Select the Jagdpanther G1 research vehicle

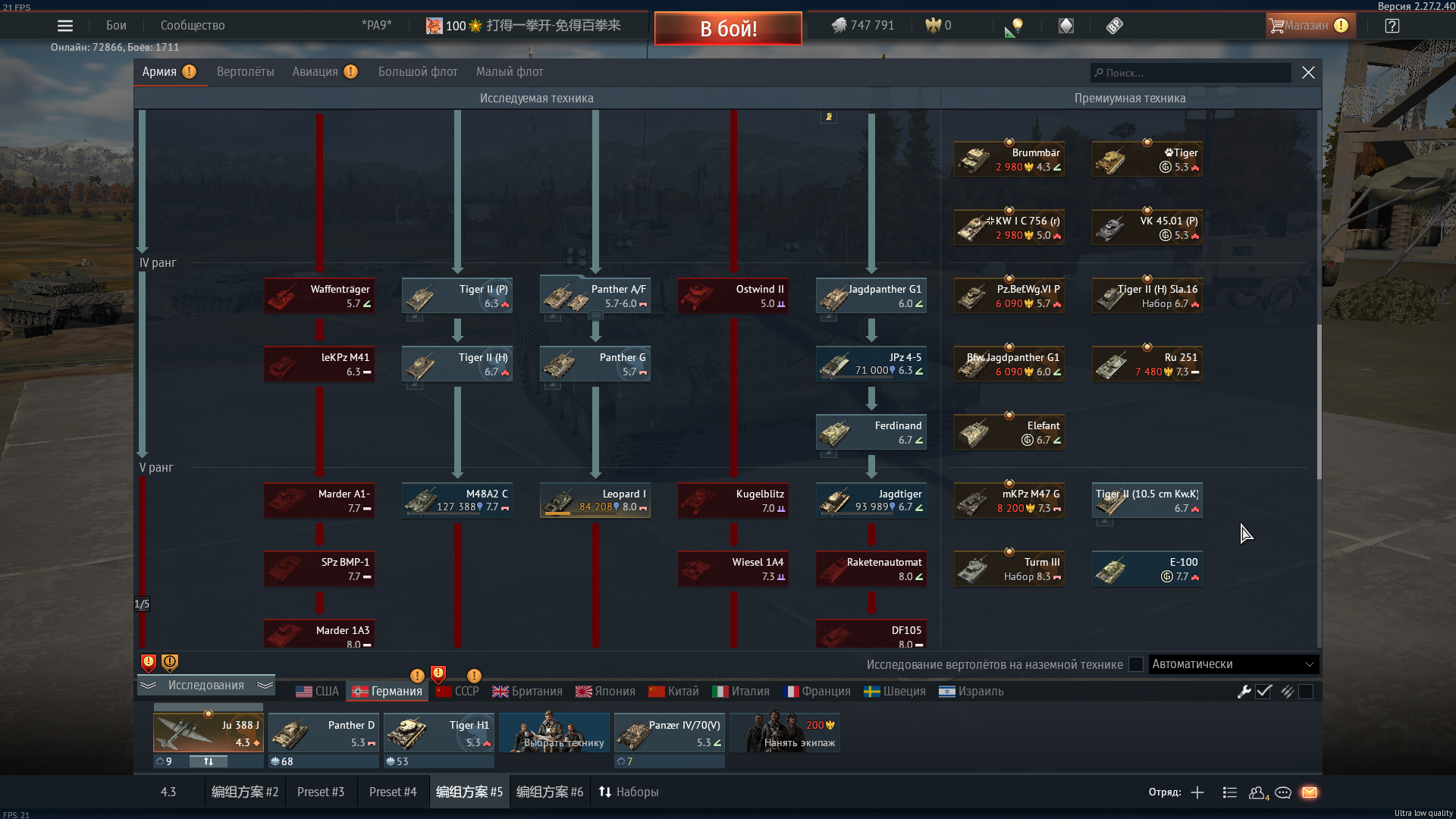pos(871,296)
